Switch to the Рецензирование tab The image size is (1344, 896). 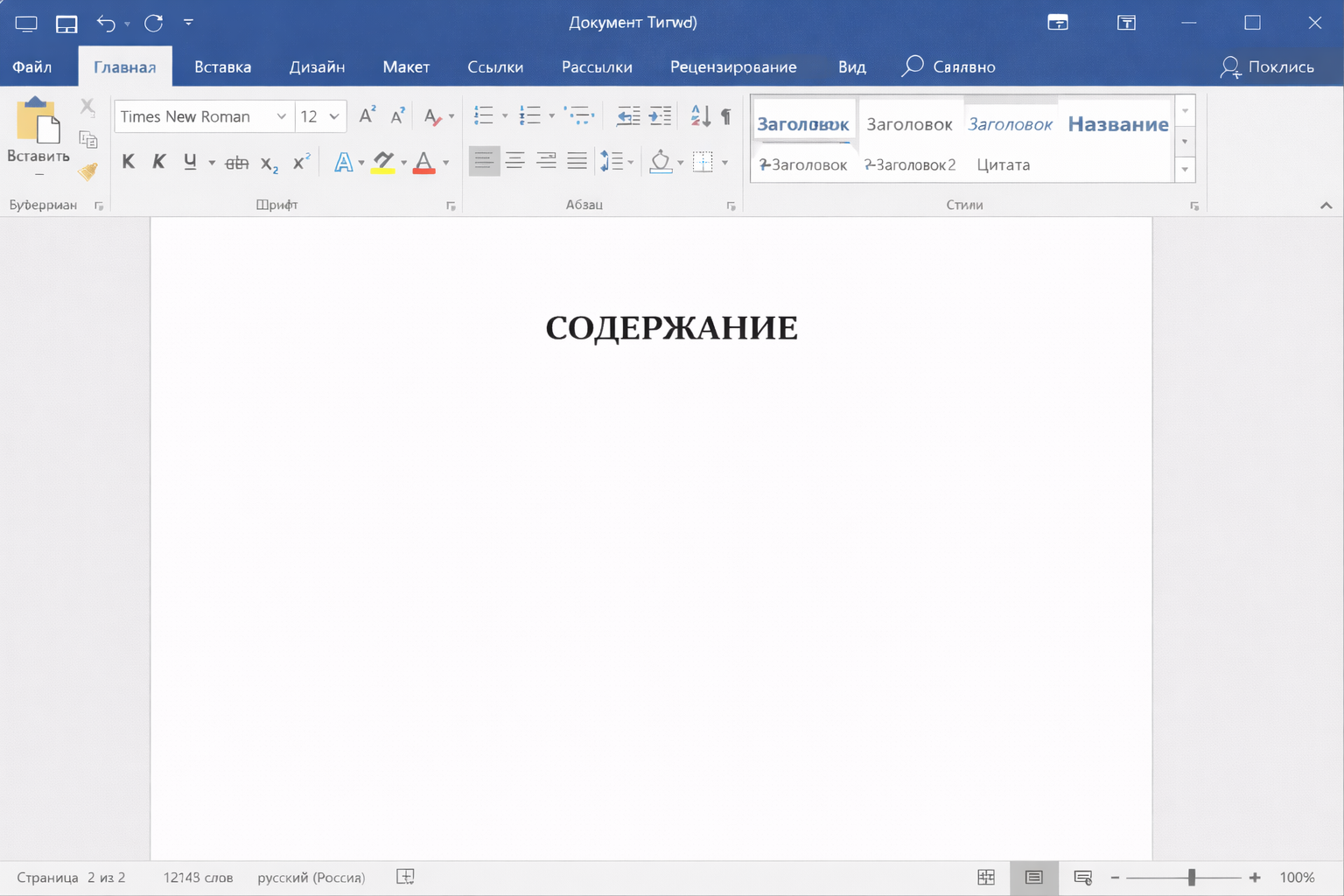point(732,67)
